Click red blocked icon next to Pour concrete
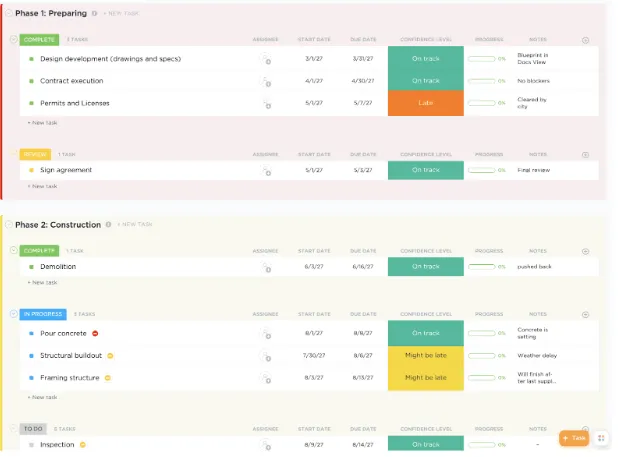Viewport: 618px width, 457px height. pyautogui.click(x=95, y=333)
